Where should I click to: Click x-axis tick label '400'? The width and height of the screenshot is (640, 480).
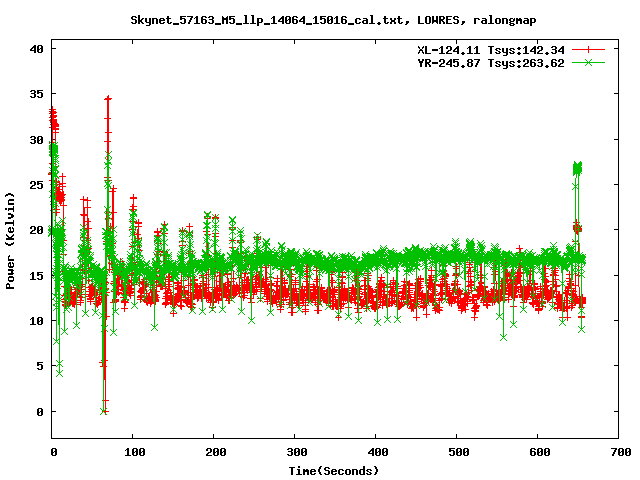click(x=378, y=452)
